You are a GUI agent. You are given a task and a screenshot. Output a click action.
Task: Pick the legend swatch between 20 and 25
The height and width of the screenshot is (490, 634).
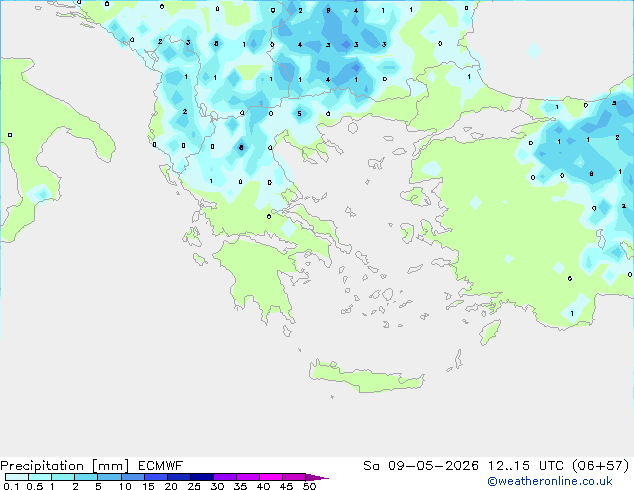click(179, 477)
